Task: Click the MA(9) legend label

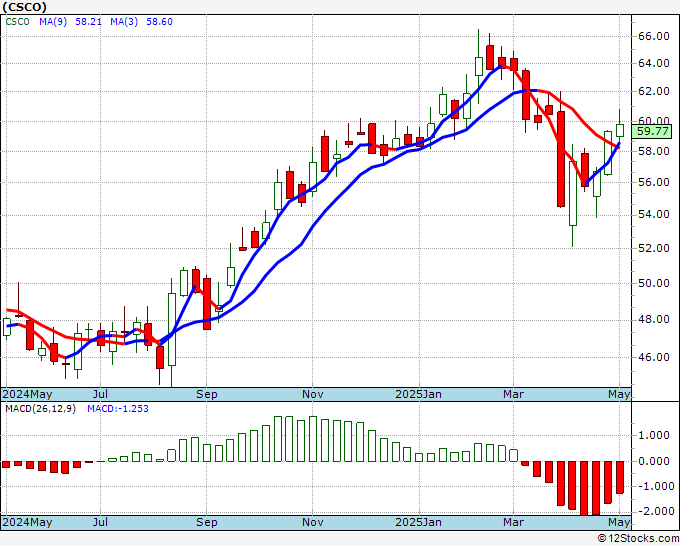Action: coord(53,22)
